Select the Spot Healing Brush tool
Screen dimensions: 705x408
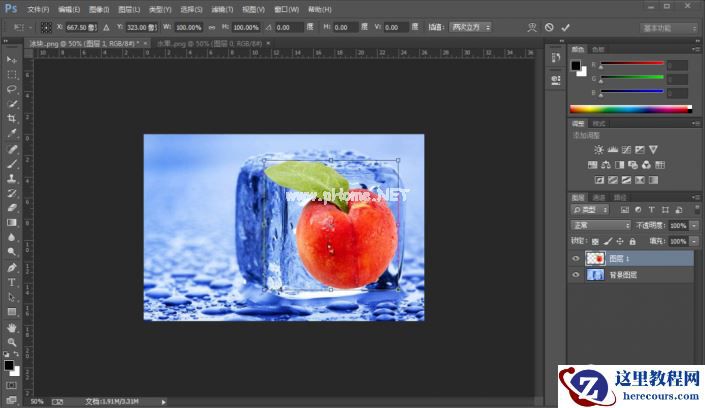(12, 149)
